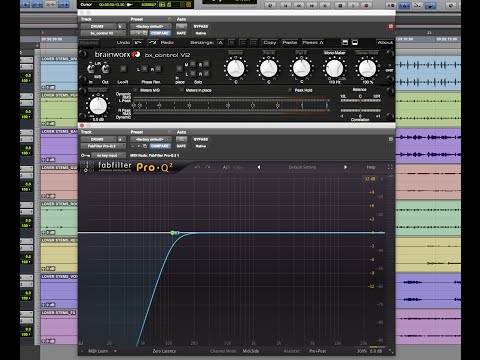The image size is (480, 360).
Task: Click the Mono-Maker knob at 110 Hz
Action: tap(334, 68)
